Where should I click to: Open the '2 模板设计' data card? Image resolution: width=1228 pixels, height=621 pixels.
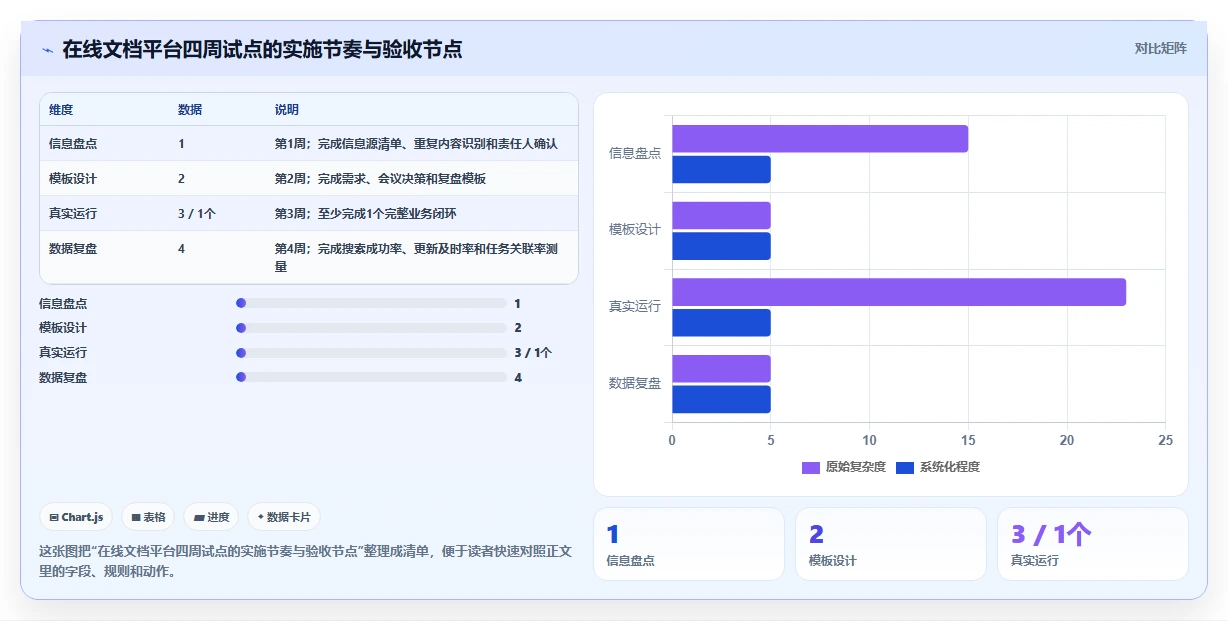891,544
